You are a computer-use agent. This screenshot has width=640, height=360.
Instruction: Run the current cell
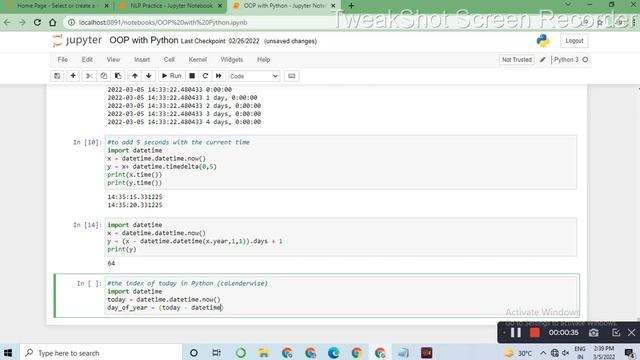point(171,76)
